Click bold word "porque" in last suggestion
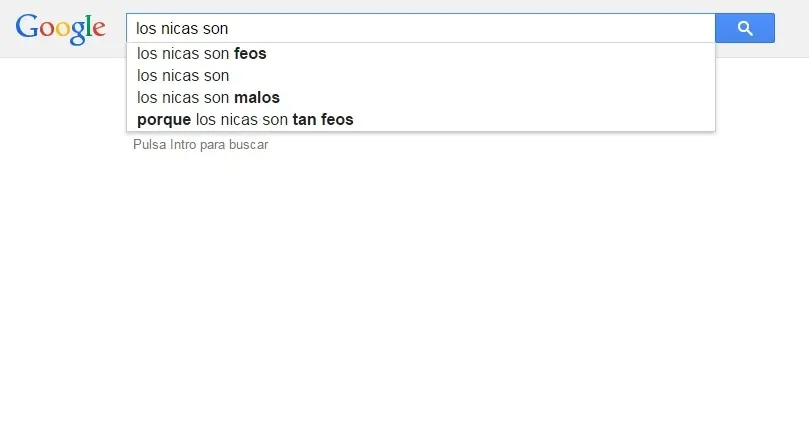 [x=164, y=120]
